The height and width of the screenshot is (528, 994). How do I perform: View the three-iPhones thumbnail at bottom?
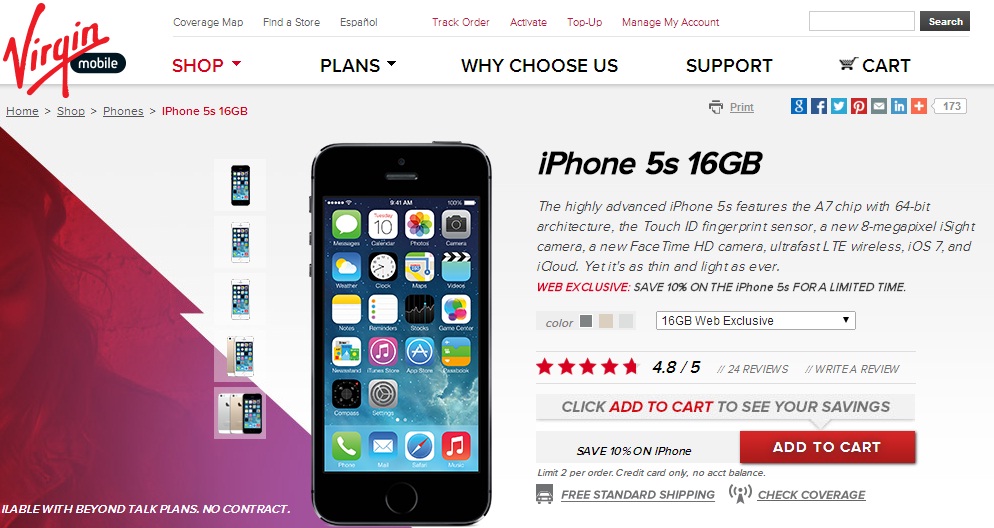240,413
